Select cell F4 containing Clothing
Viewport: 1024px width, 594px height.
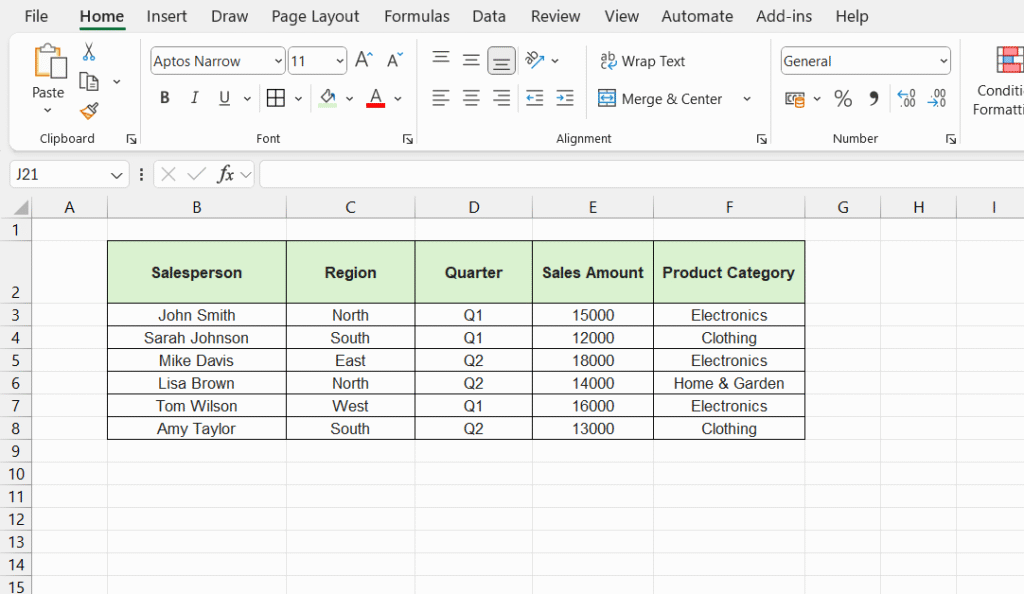coord(728,337)
